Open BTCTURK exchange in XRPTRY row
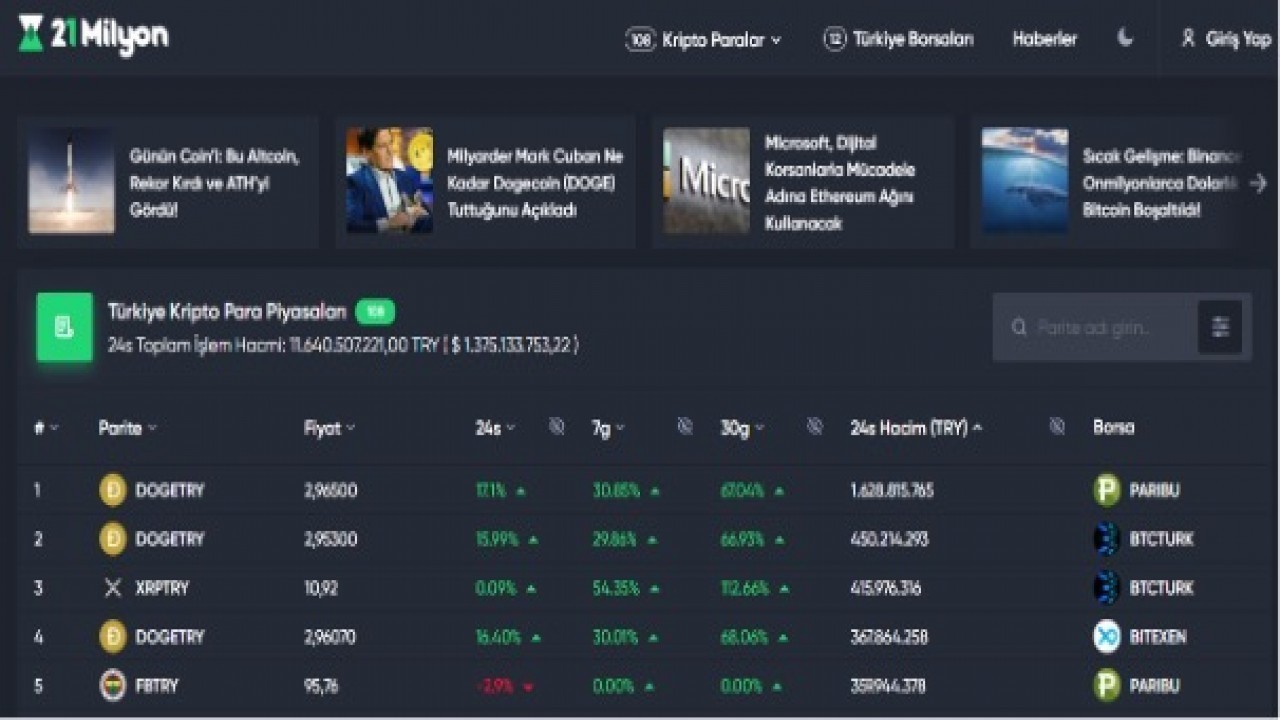The image size is (1280, 720). pos(1161,588)
